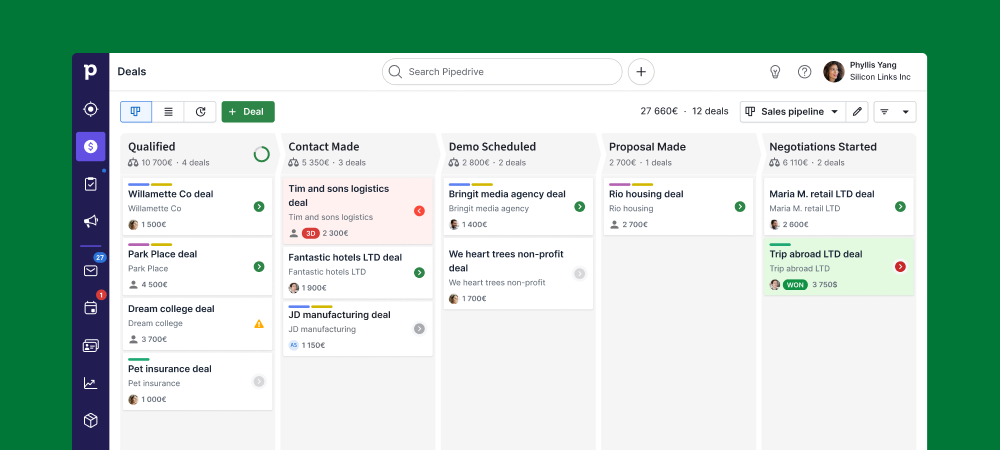Image resolution: width=1000 pixels, height=450 pixels.
Task: Click the quick add plus button
Action: [x=641, y=72]
